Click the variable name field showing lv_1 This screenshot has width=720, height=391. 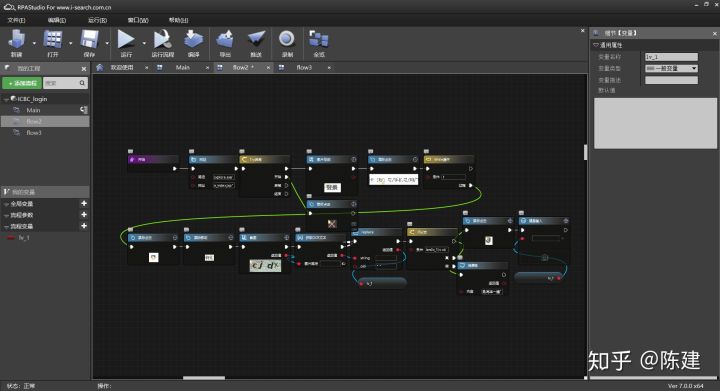671,57
